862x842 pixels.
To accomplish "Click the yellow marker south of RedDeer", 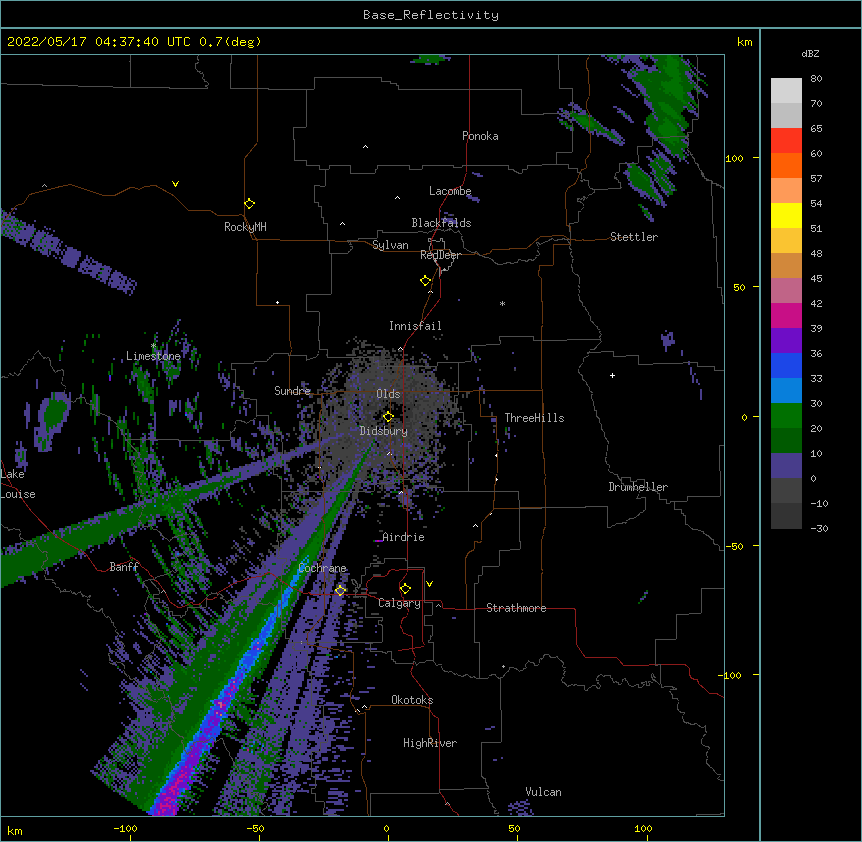I will click(425, 280).
